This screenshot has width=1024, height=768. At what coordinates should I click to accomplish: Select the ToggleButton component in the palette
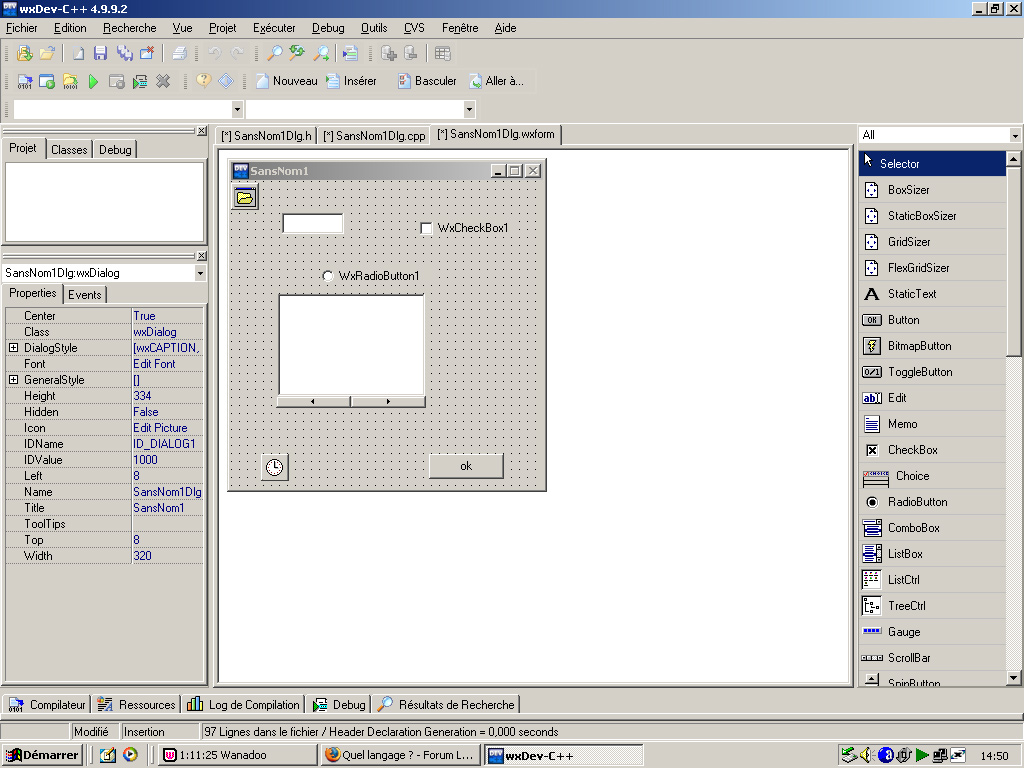933,372
